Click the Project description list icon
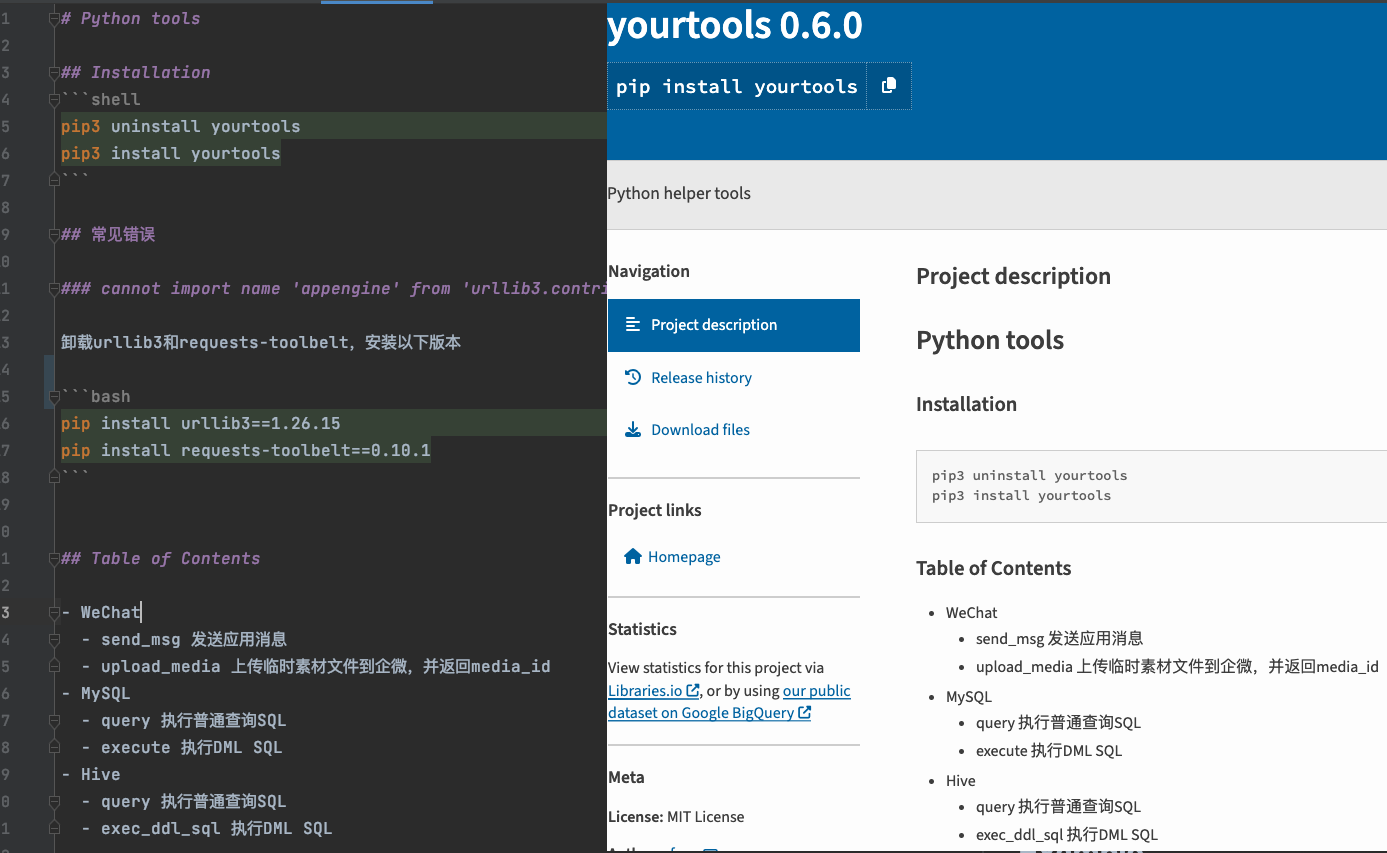 632,325
